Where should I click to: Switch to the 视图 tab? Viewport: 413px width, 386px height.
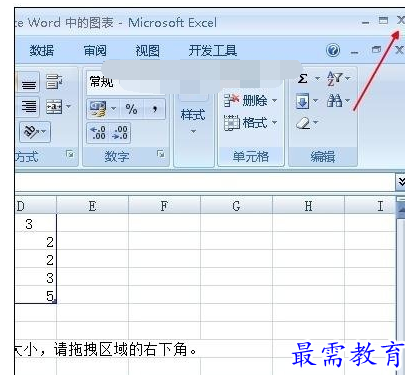147,51
